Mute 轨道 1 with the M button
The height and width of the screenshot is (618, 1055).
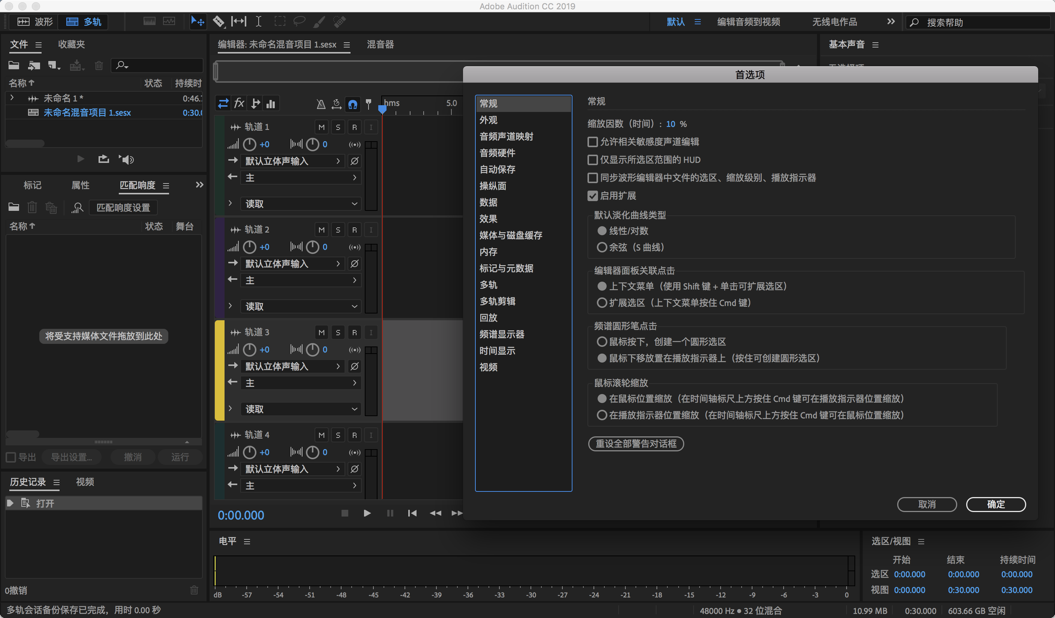(321, 127)
